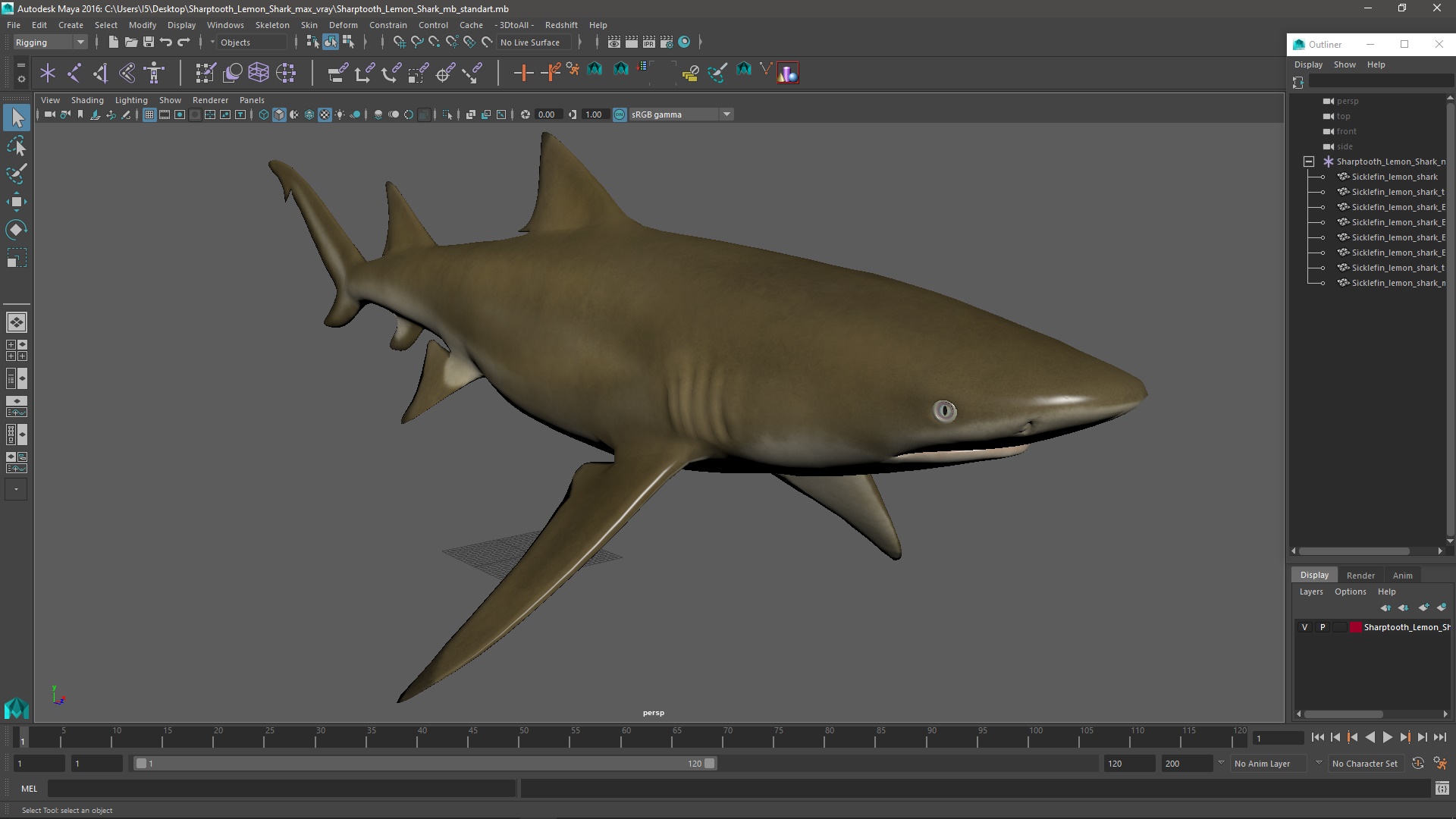Click the Play Forwards button
1456x819 pixels.
click(1387, 737)
